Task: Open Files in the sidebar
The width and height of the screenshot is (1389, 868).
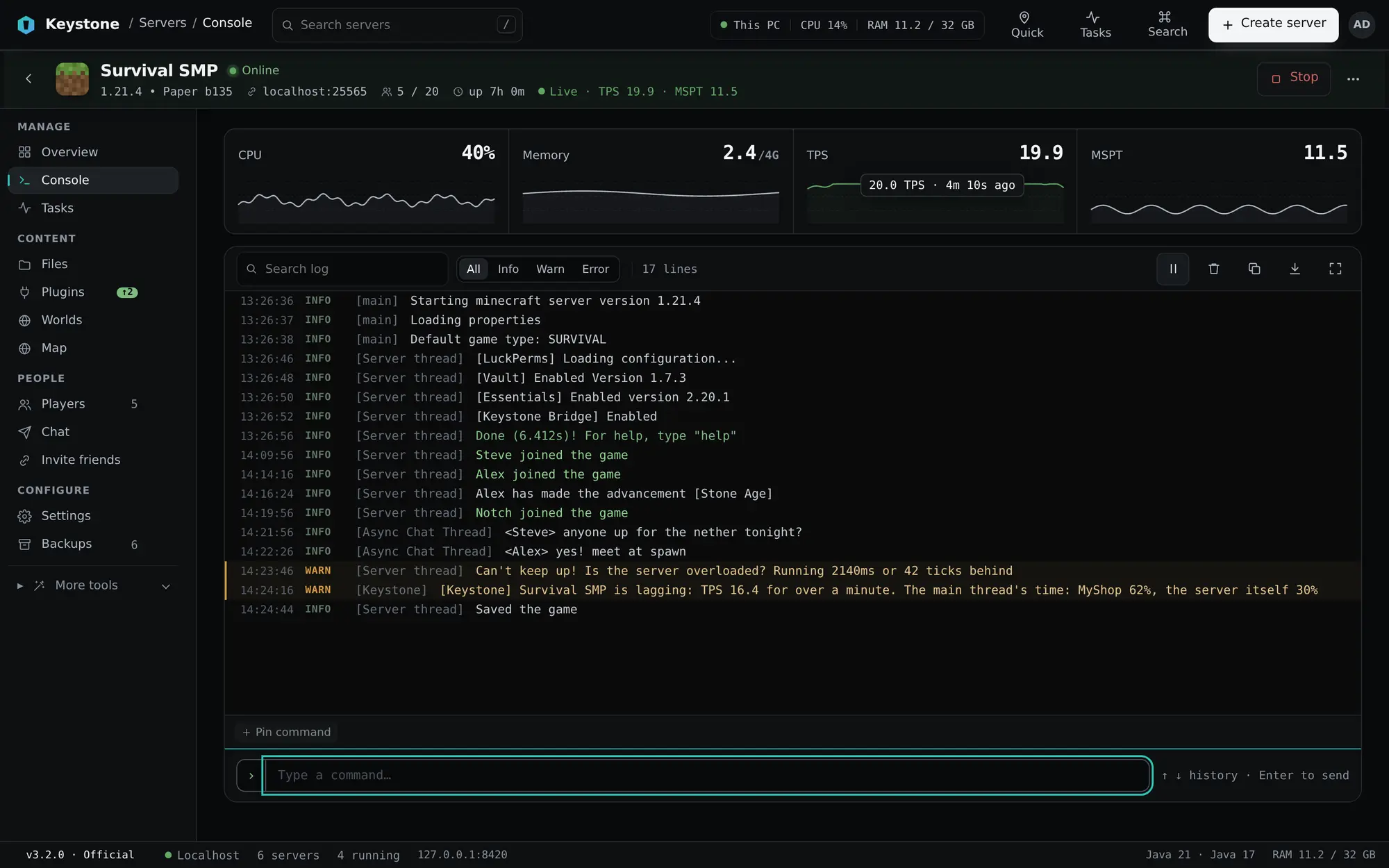Action: (x=93, y=264)
